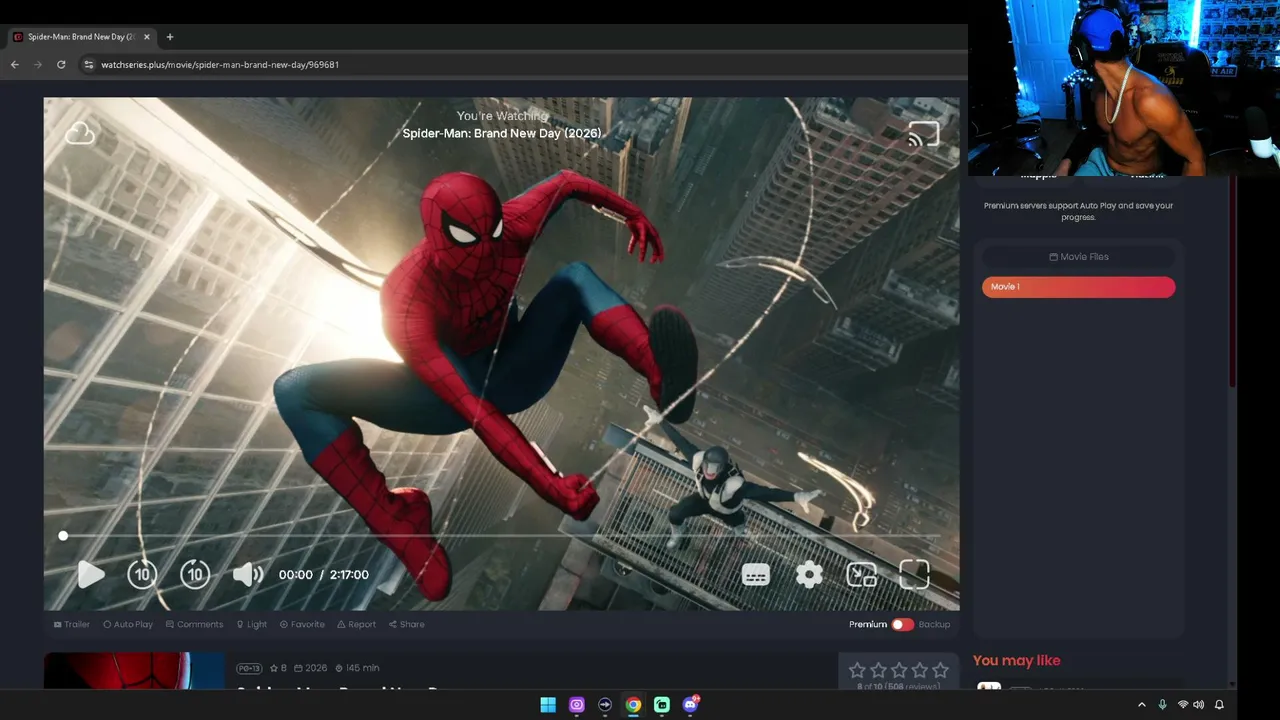The image size is (1280, 720).
Task: Open the system volume tray icon
Action: (1199, 705)
